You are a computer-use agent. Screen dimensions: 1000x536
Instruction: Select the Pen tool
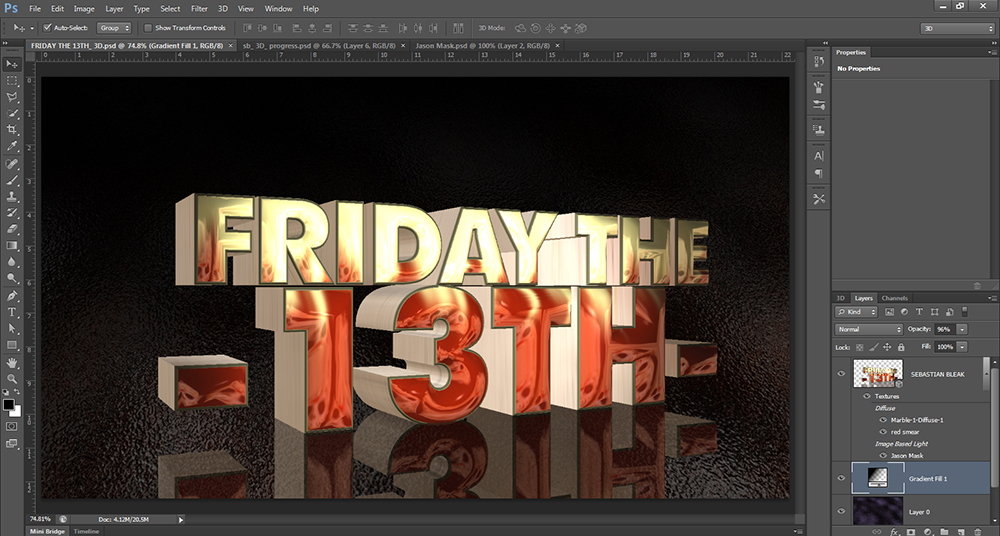coord(13,296)
